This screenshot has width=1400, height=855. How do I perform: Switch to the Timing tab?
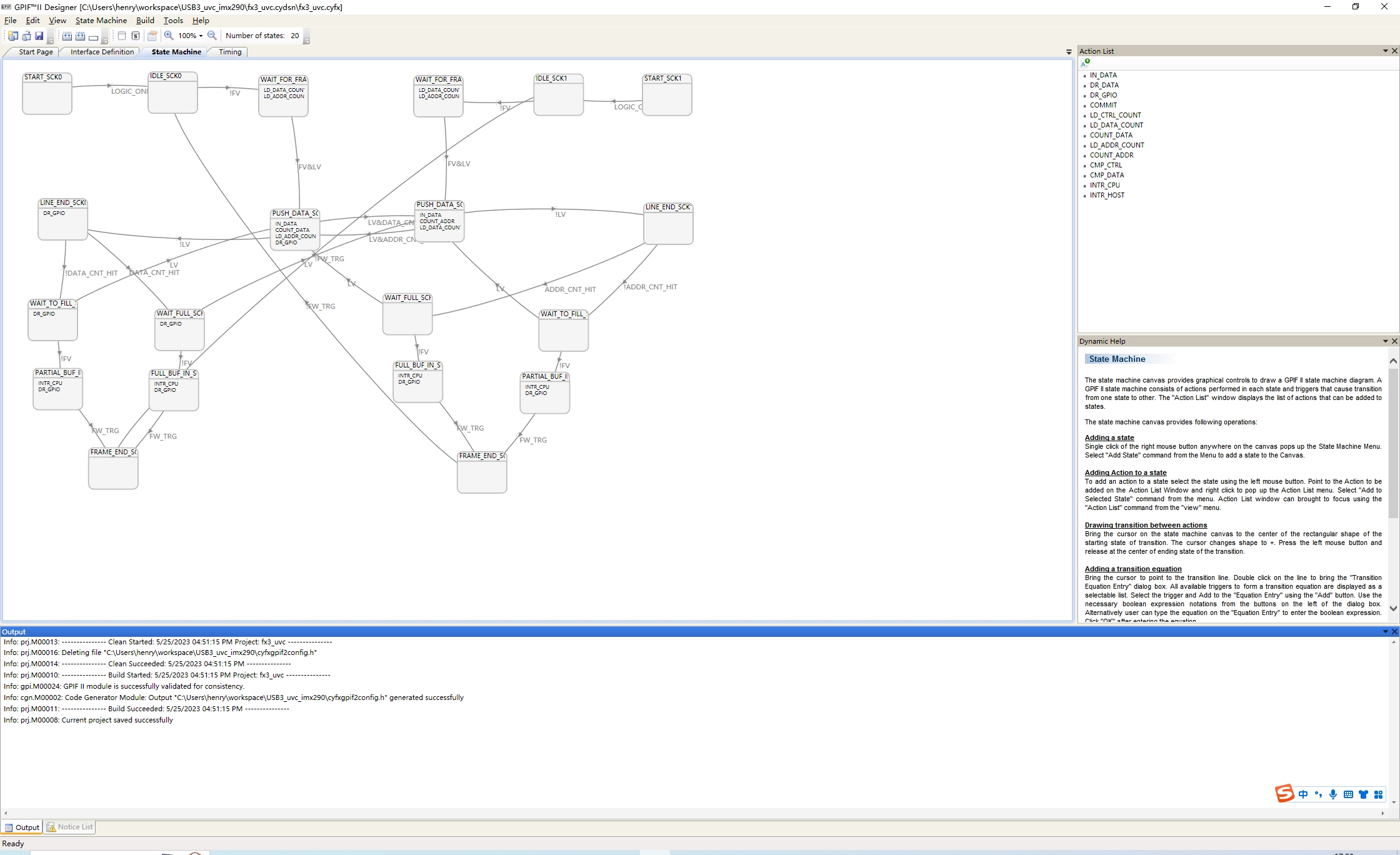[230, 52]
